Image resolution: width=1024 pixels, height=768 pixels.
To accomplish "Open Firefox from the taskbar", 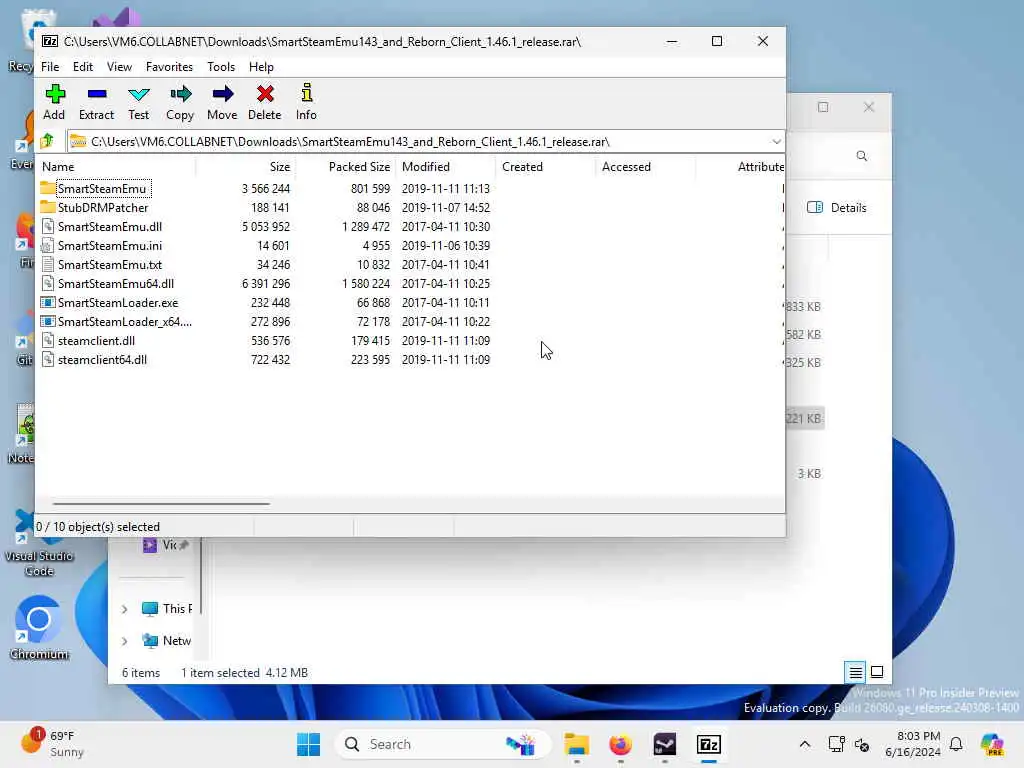I will [x=620, y=744].
